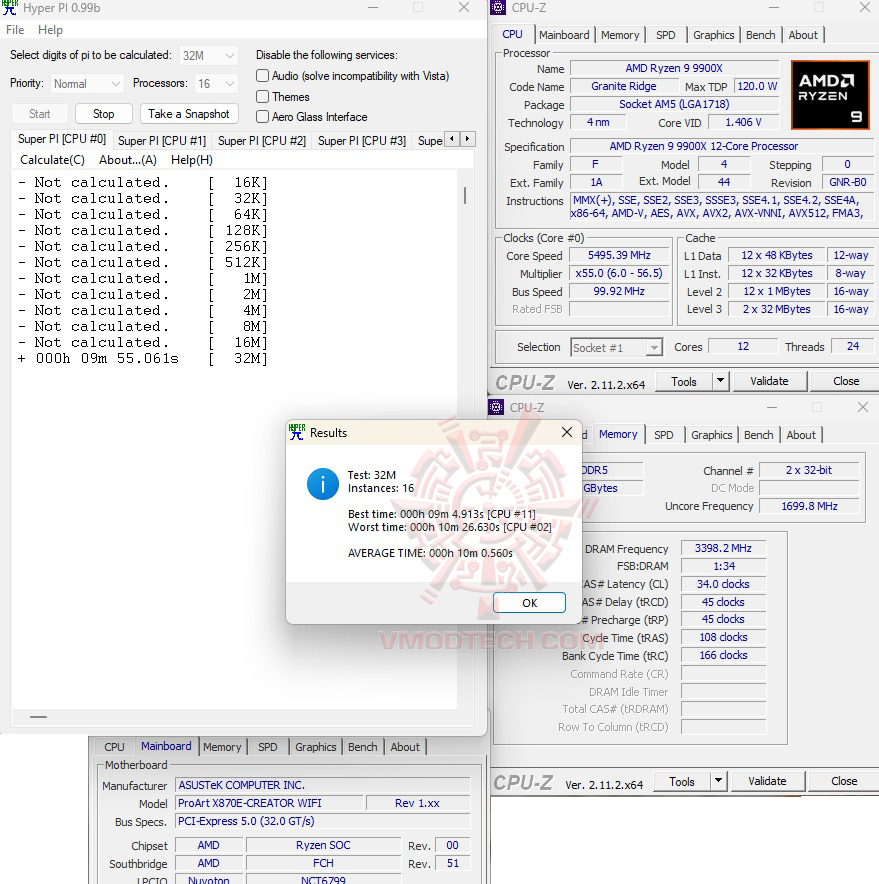879x884 pixels.
Task: Click the top CPU-Z window title icon
Action: tap(498, 7)
